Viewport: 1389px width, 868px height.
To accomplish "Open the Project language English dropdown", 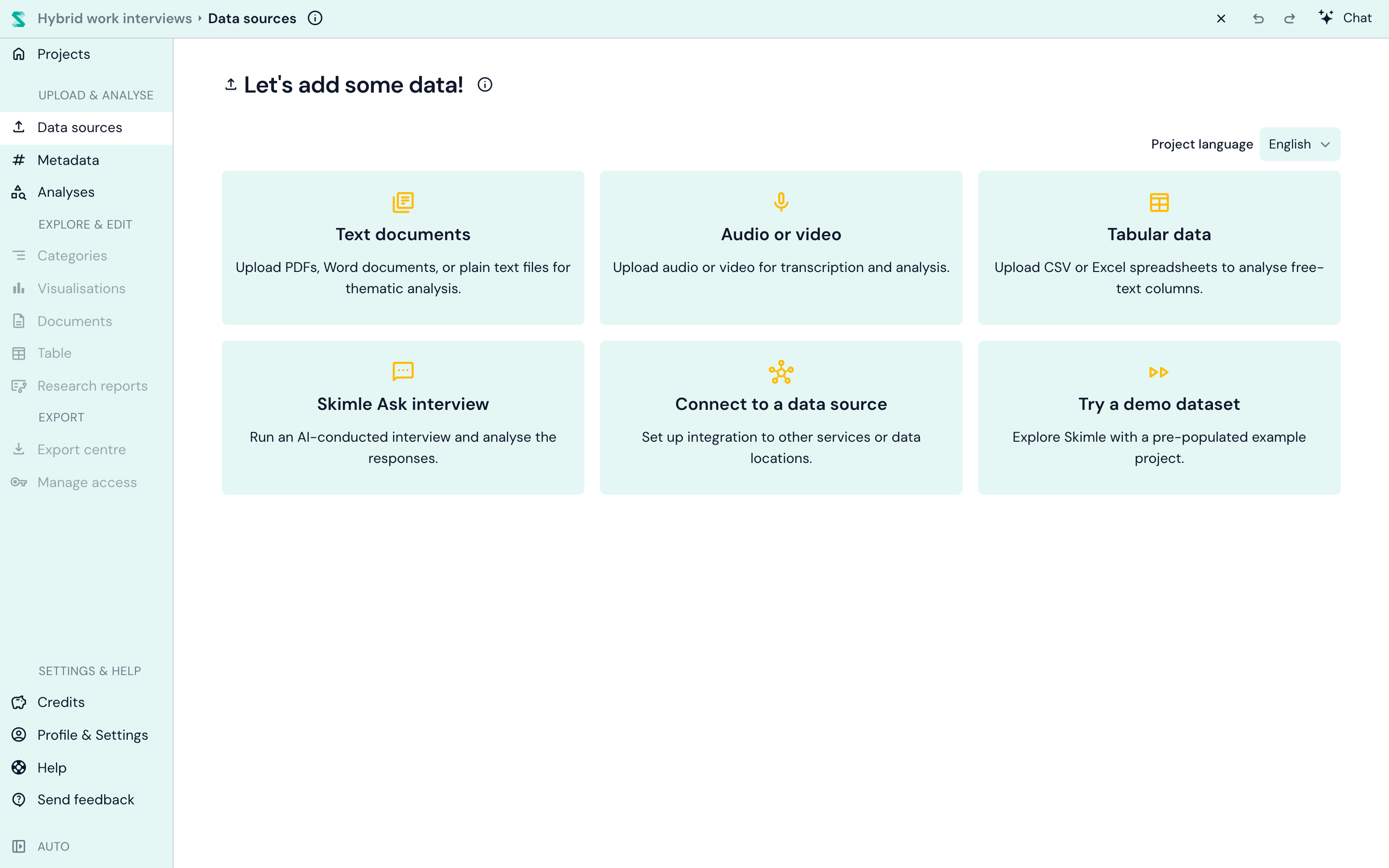I will pos(1299,144).
